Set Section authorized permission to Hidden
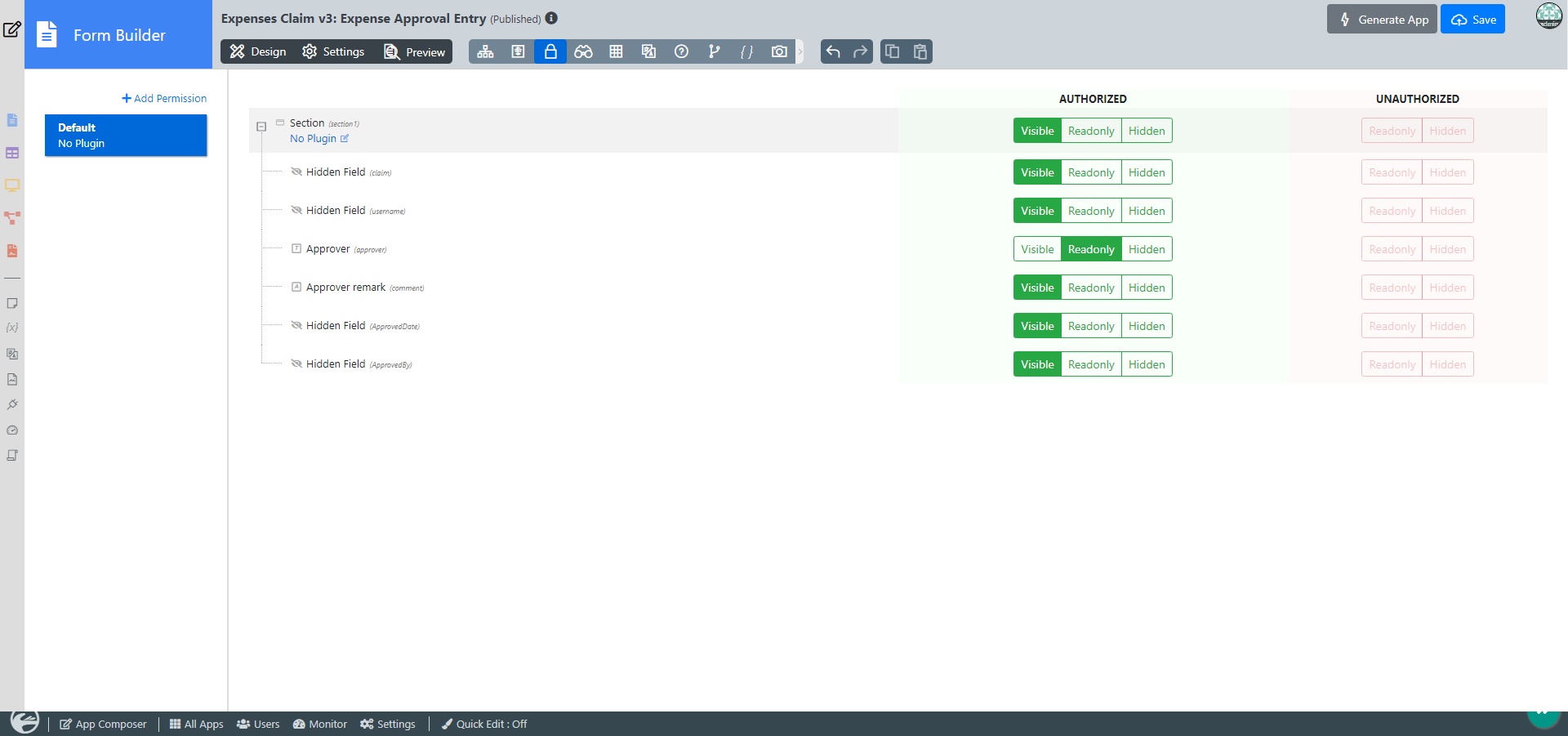This screenshot has width=1568, height=736. click(x=1147, y=131)
